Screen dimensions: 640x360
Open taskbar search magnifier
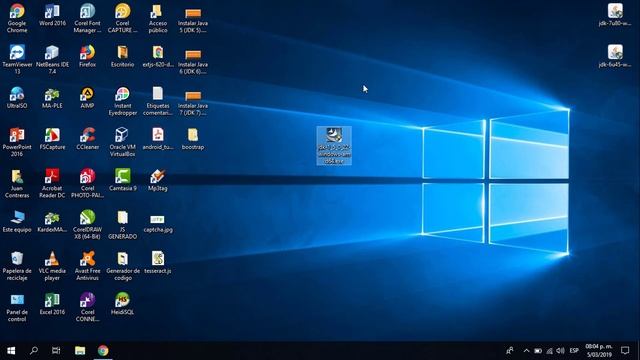pos(34,351)
